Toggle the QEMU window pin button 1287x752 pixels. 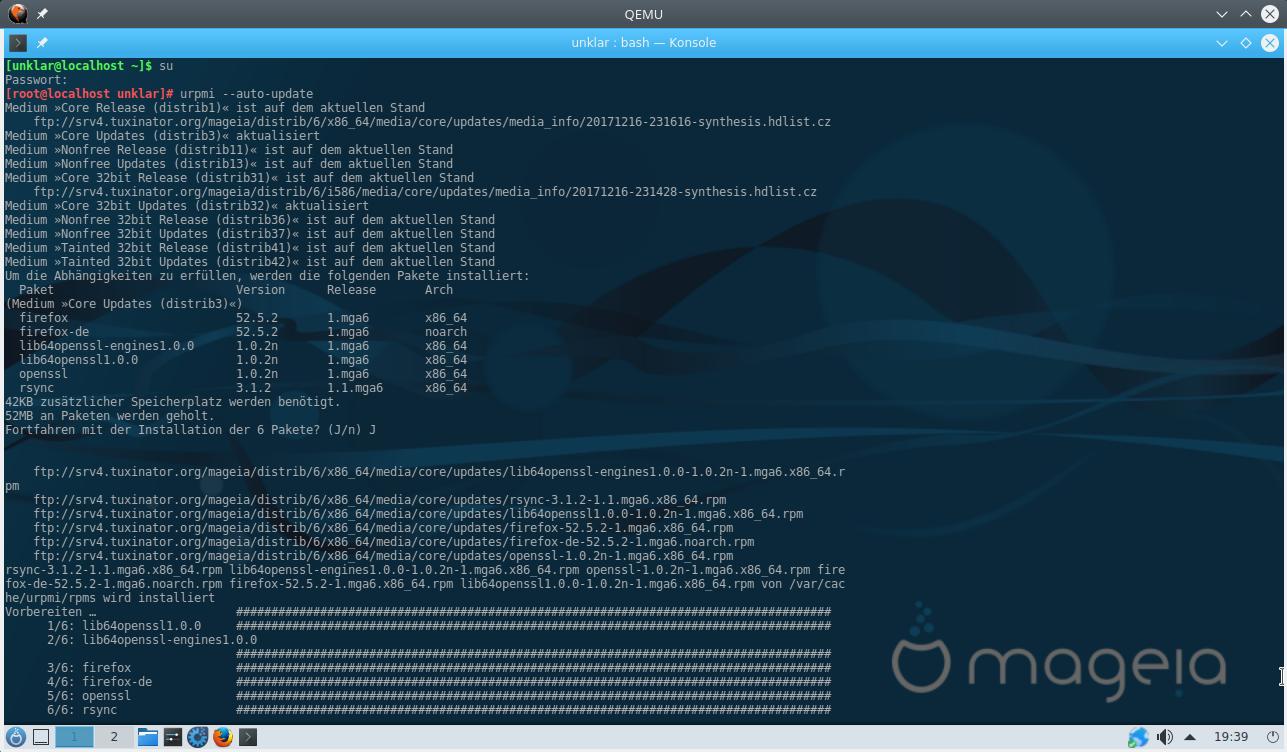[x=42, y=14]
